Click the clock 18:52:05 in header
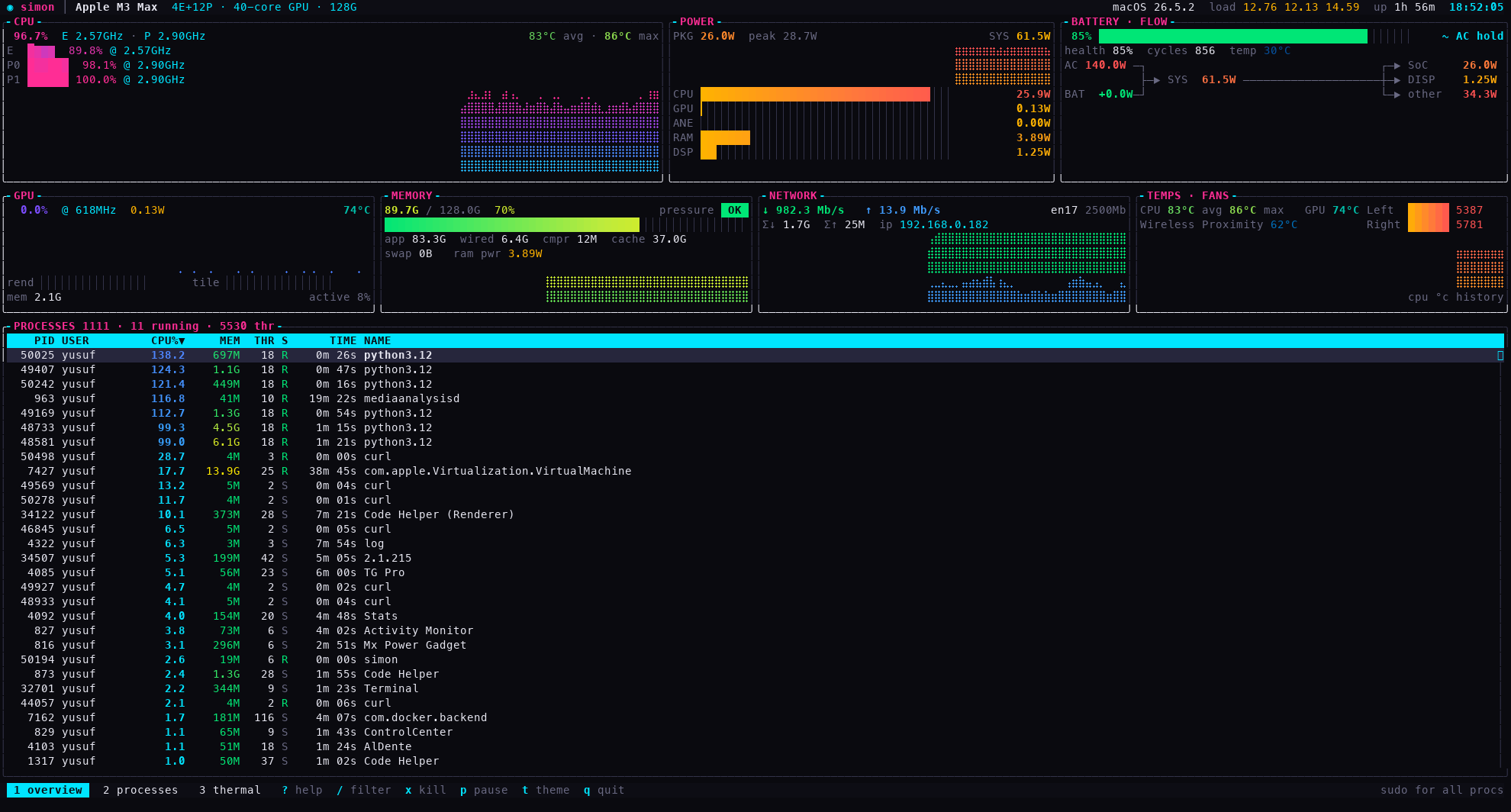Viewport: 1511px width, 812px height. 1477,7
